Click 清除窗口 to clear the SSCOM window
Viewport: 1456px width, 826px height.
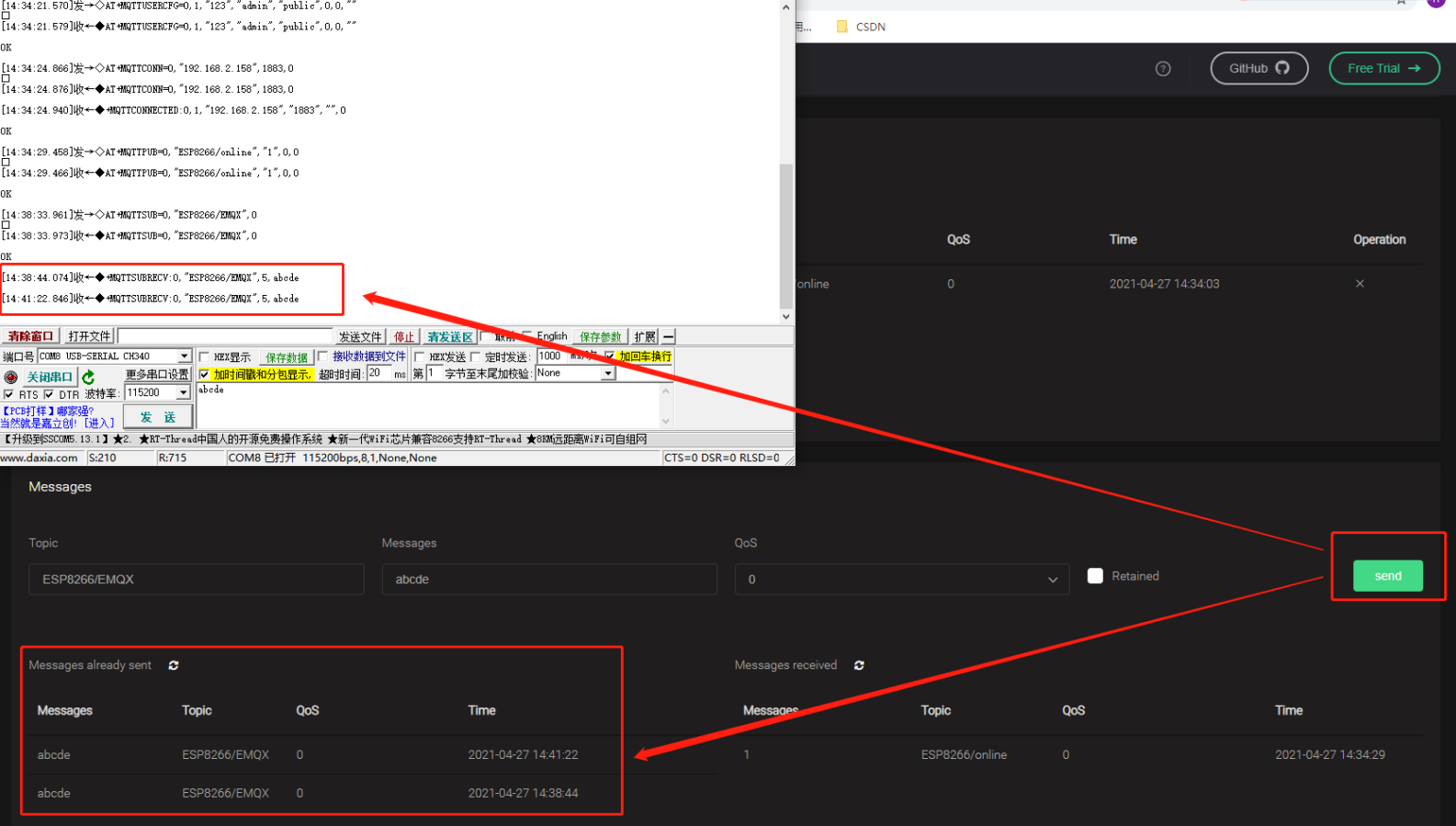(31, 336)
